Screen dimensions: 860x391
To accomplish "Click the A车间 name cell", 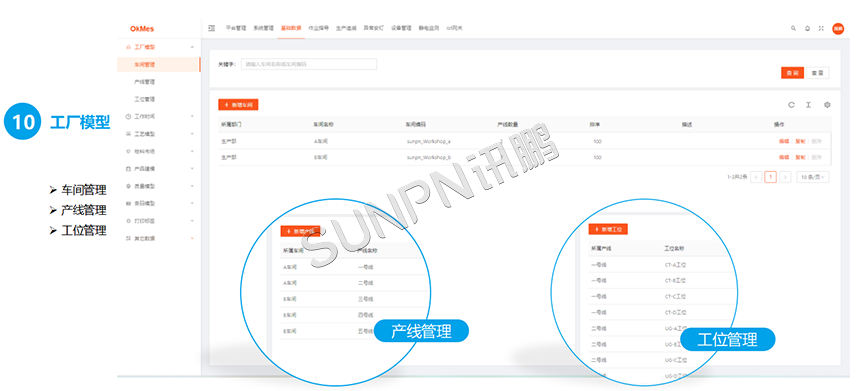I will tap(320, 141).
